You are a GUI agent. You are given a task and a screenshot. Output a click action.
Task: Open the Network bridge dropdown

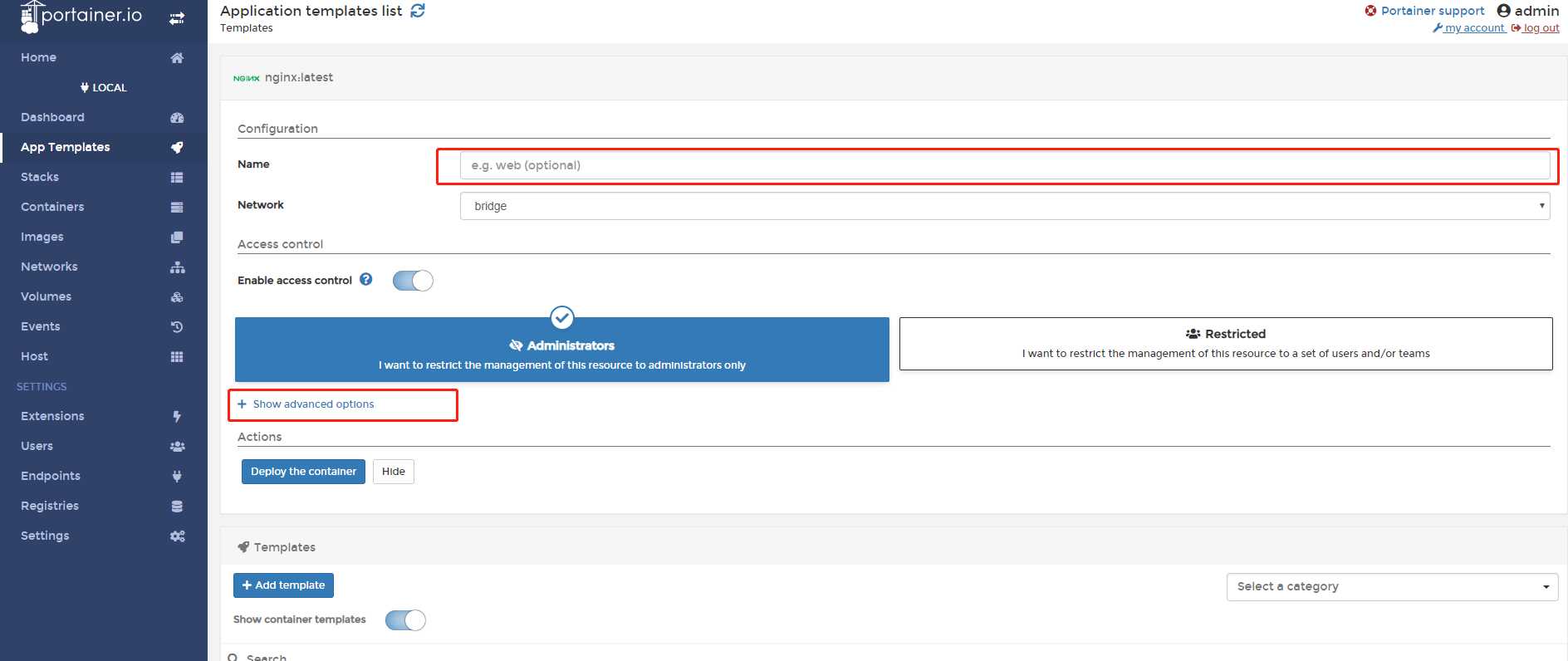(1005, 206)
